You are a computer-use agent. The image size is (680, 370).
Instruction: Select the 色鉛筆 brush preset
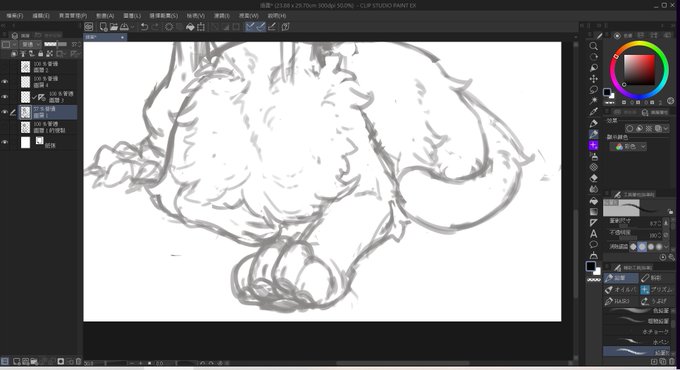click(637, 311)
